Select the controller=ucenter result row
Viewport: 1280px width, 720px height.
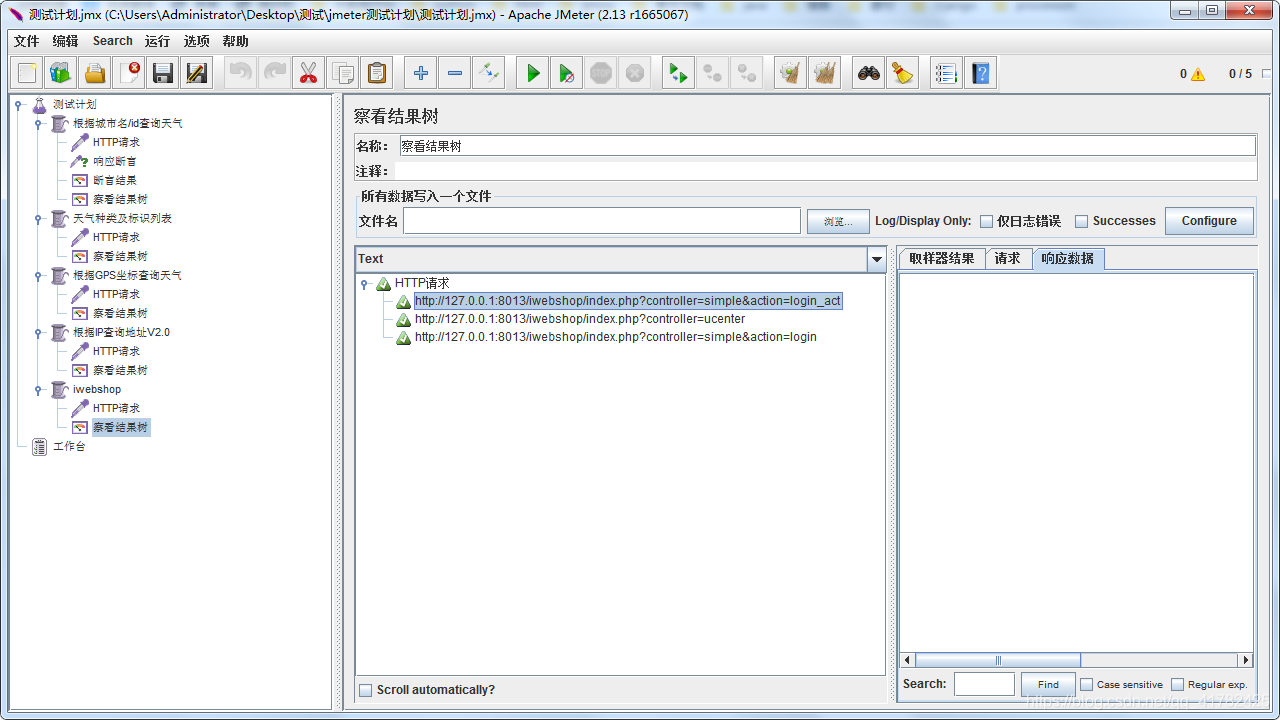[x=580, y=319]
